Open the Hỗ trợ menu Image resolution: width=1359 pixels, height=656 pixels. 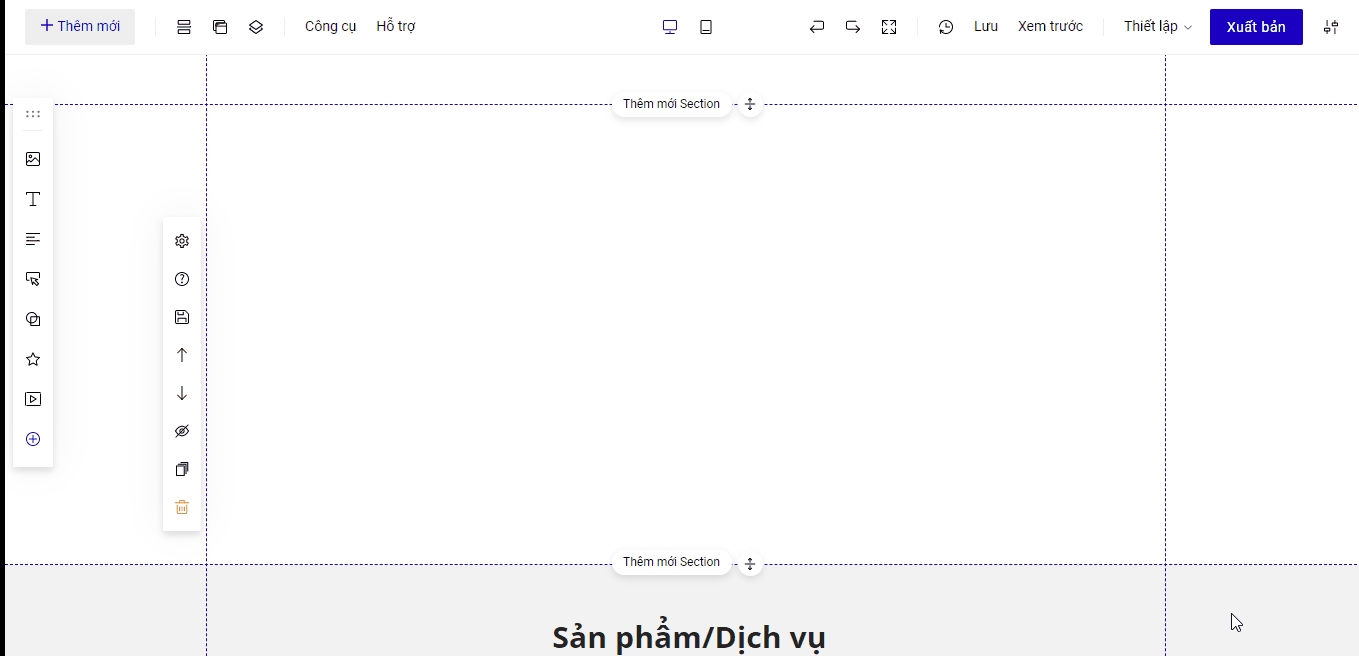click(396, 27)
